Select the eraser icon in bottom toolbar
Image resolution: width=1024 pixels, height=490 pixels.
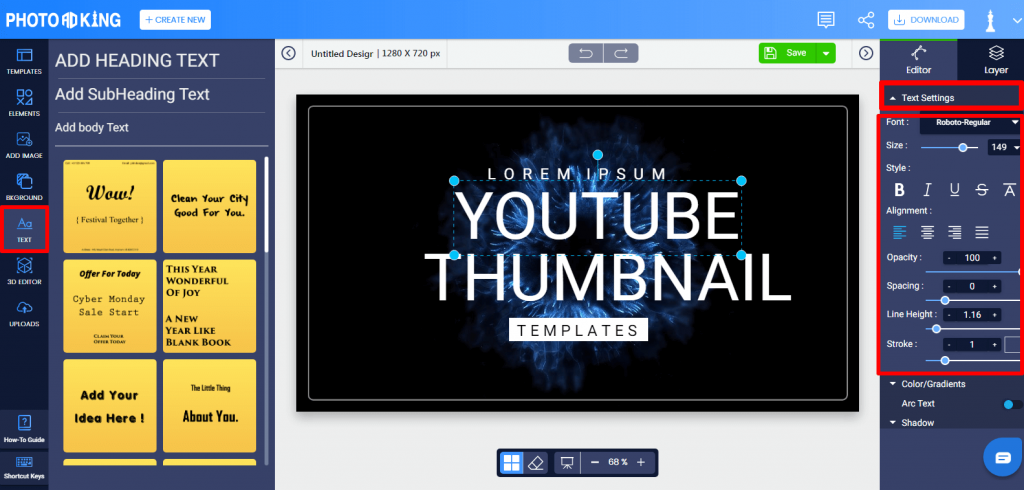pos(536,463)
